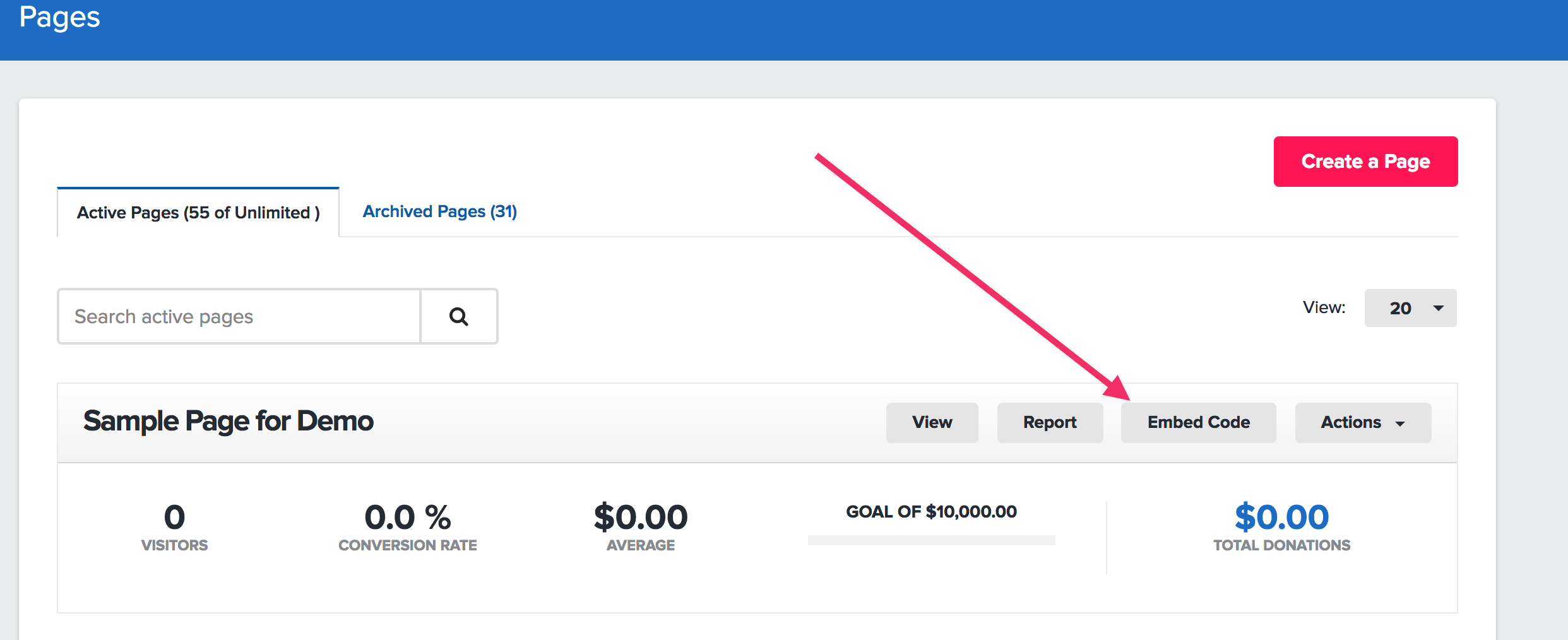Click the 0.0 % conversion rate figure
Viewport: 1568px width, 640px height.
[407, 518]
